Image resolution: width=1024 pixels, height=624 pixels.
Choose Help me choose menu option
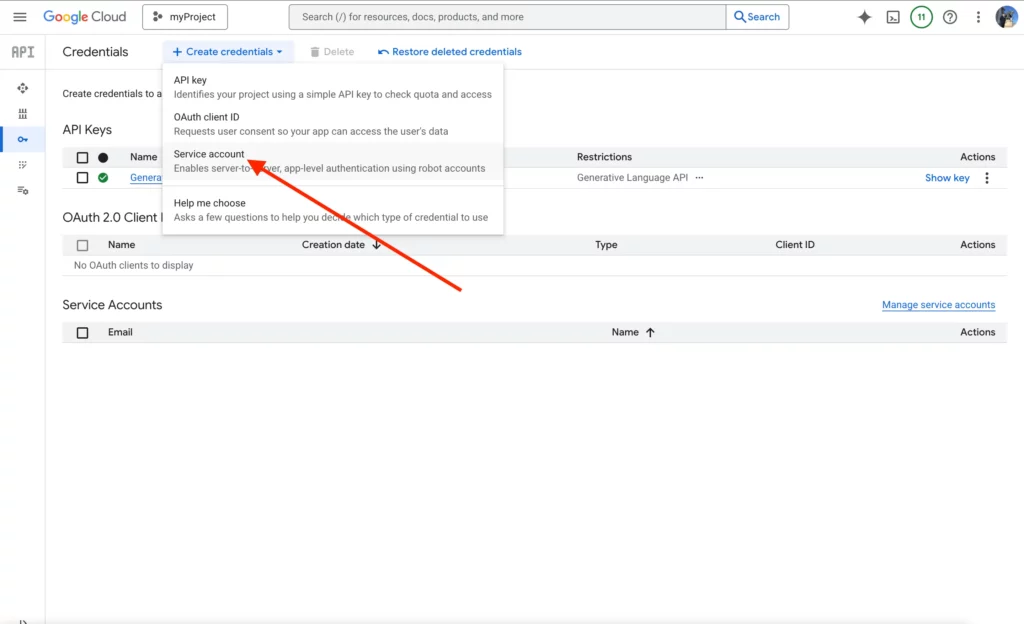pyautogui.click(x=332, y=210)
